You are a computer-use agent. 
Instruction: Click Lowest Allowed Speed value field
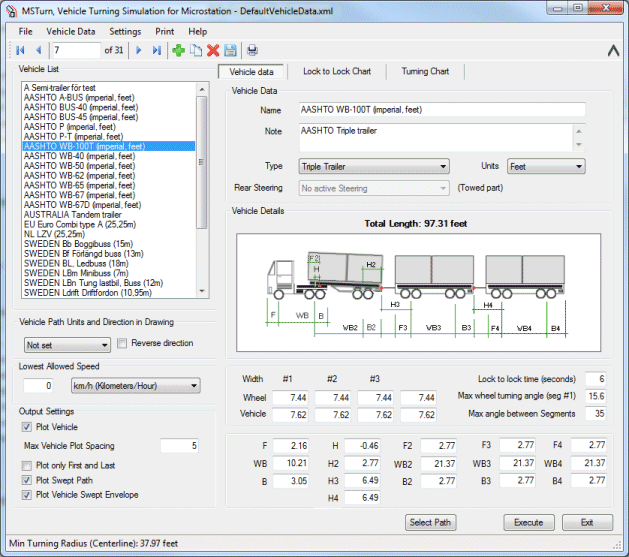click(38, 386)
